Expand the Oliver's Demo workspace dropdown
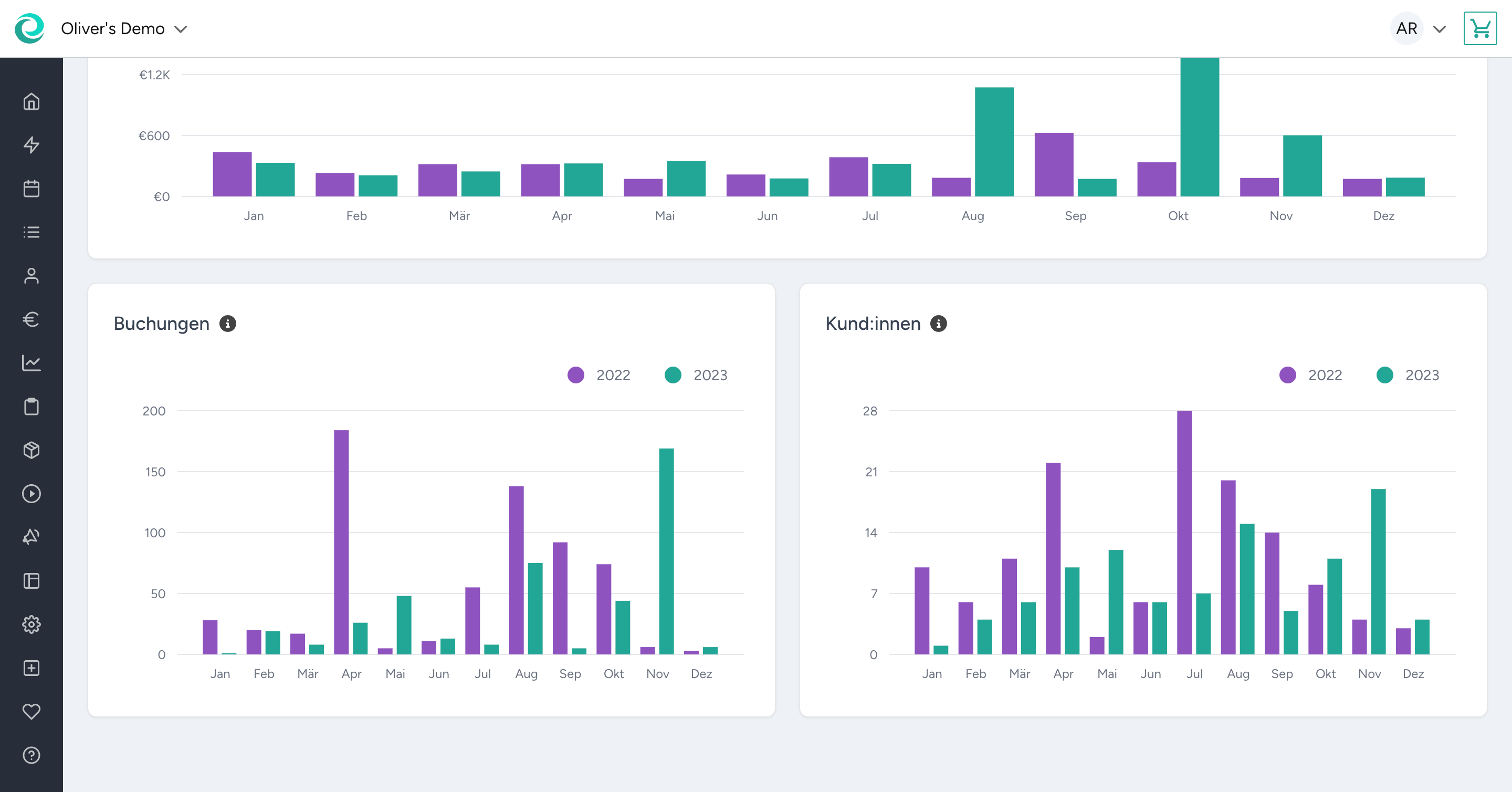Viewport: 1512px width, 792px height. [181, 29]
